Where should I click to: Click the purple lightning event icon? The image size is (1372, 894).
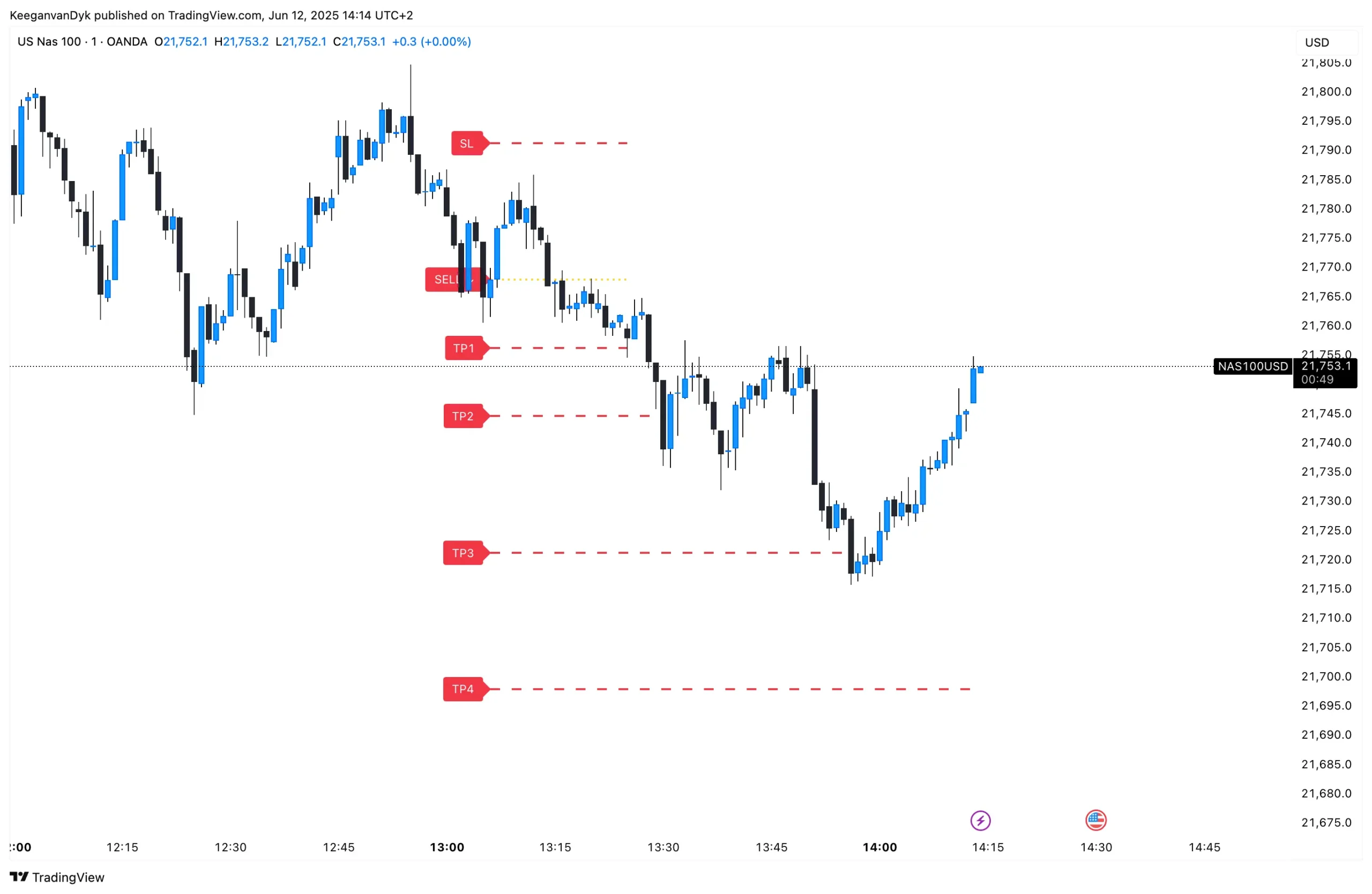(x=980, y=820)
